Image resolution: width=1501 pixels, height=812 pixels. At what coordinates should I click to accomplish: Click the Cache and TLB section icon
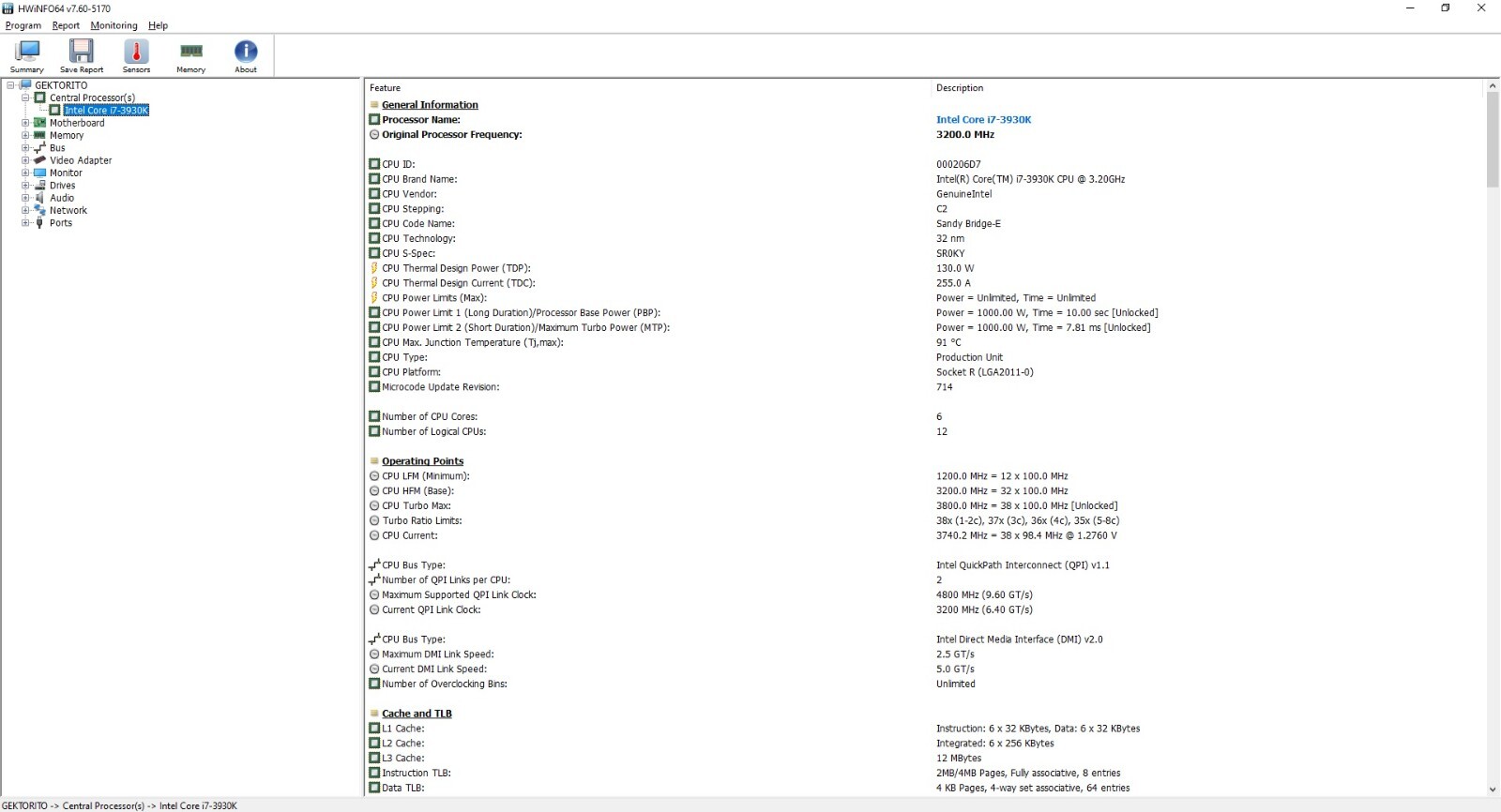pos(374,714)
